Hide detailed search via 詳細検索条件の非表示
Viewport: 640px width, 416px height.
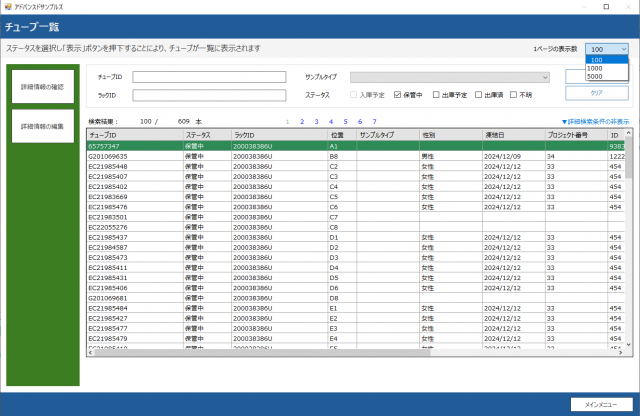tap(596, 121)
